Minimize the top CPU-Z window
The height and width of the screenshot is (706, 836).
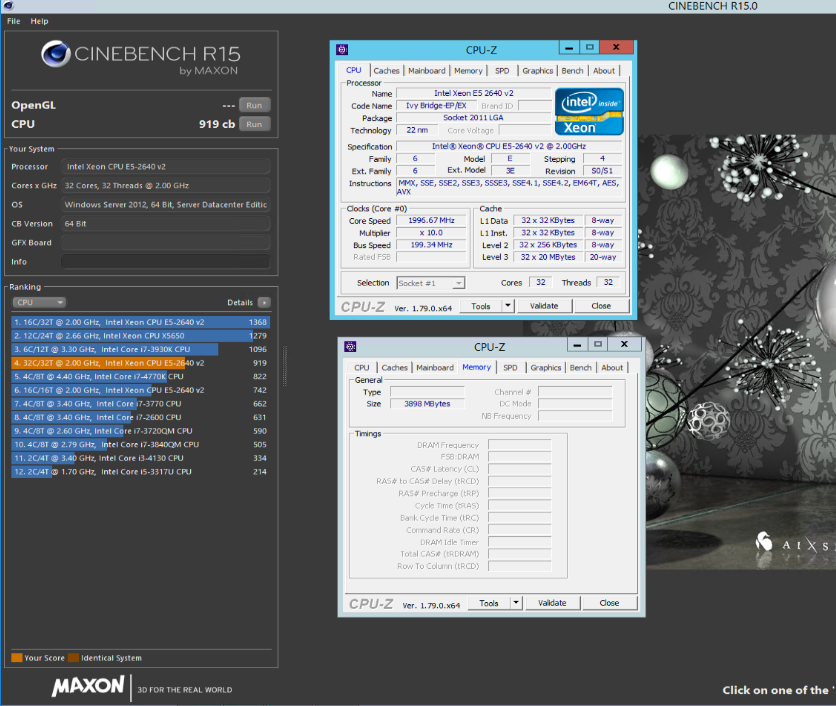569,47
